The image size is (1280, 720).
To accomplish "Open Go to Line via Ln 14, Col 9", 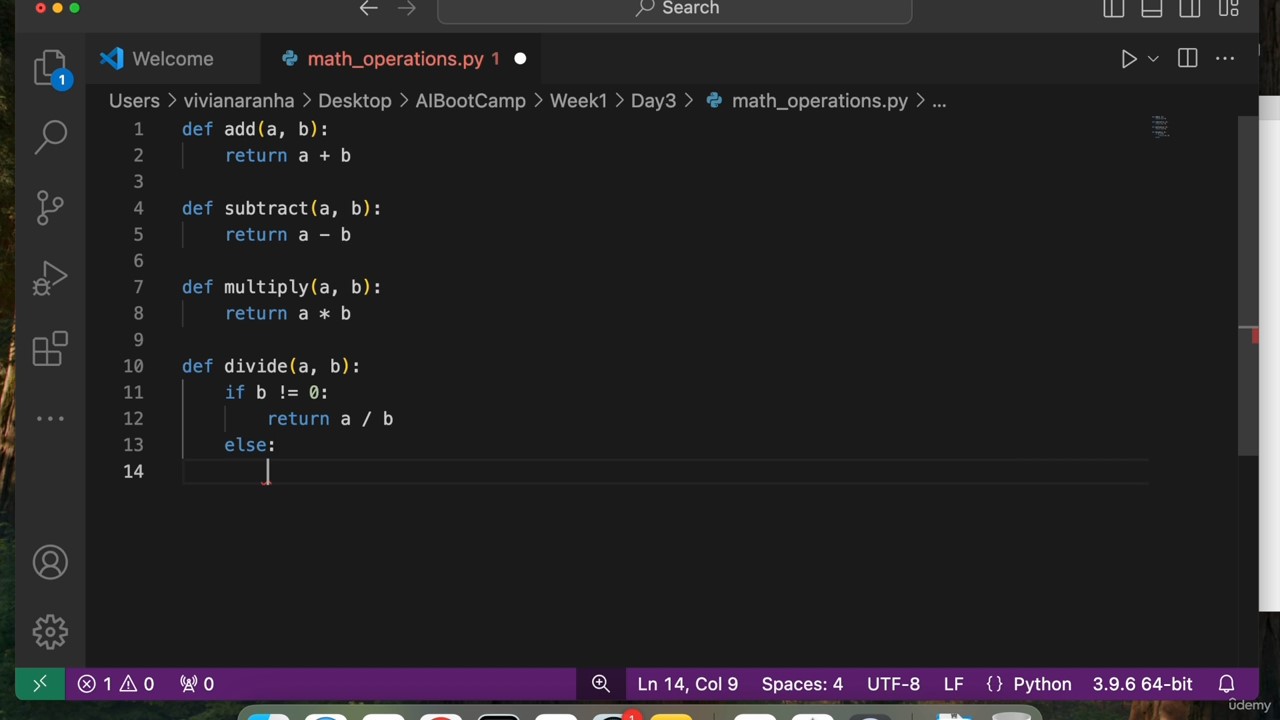I will point(687,684).
